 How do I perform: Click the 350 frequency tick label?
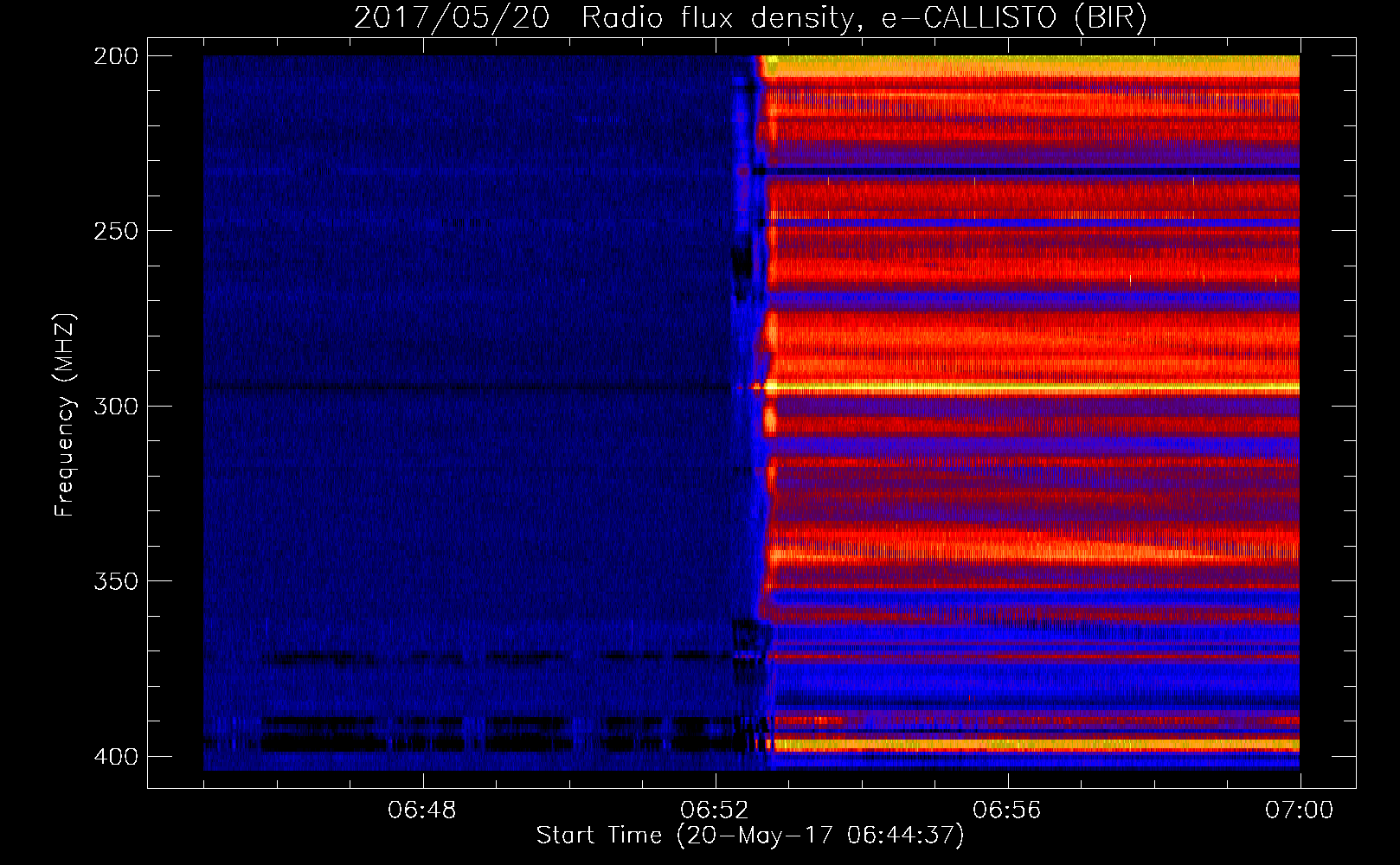[116, 580]
